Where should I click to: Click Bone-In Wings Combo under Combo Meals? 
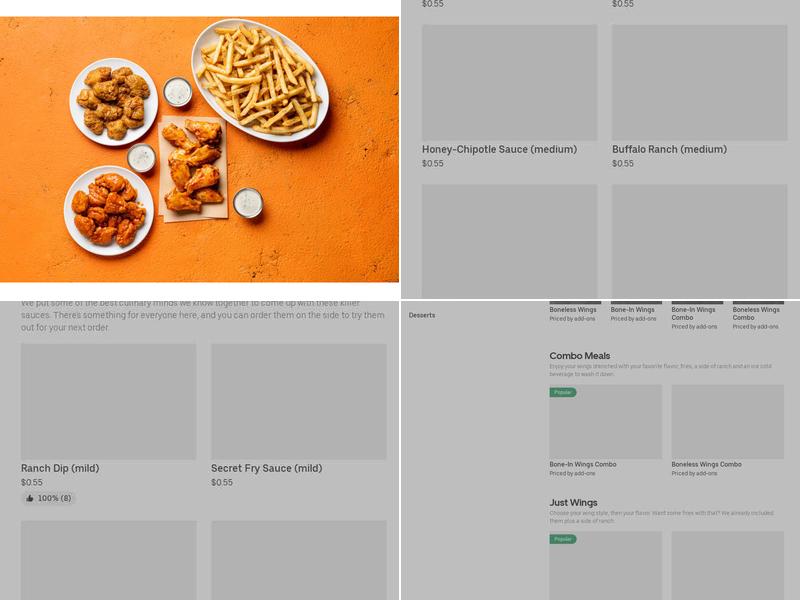(583, 465)
